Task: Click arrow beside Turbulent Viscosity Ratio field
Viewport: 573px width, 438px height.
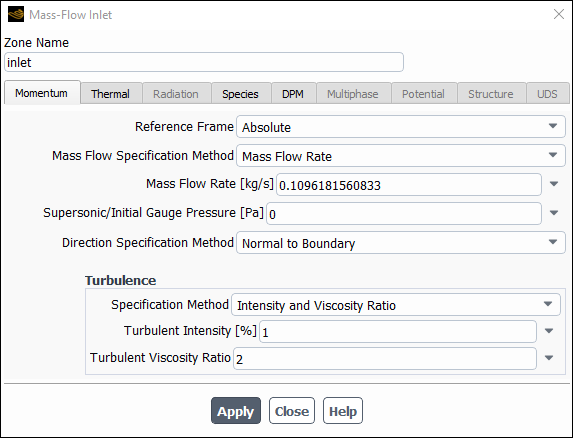Action: click(x=549, y=358)
